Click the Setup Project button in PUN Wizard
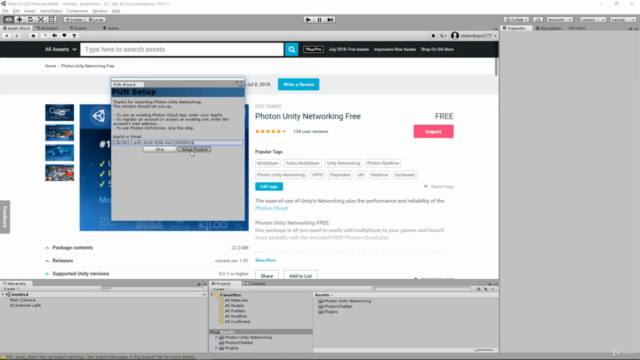640x360 pixels. pos(194,150)
